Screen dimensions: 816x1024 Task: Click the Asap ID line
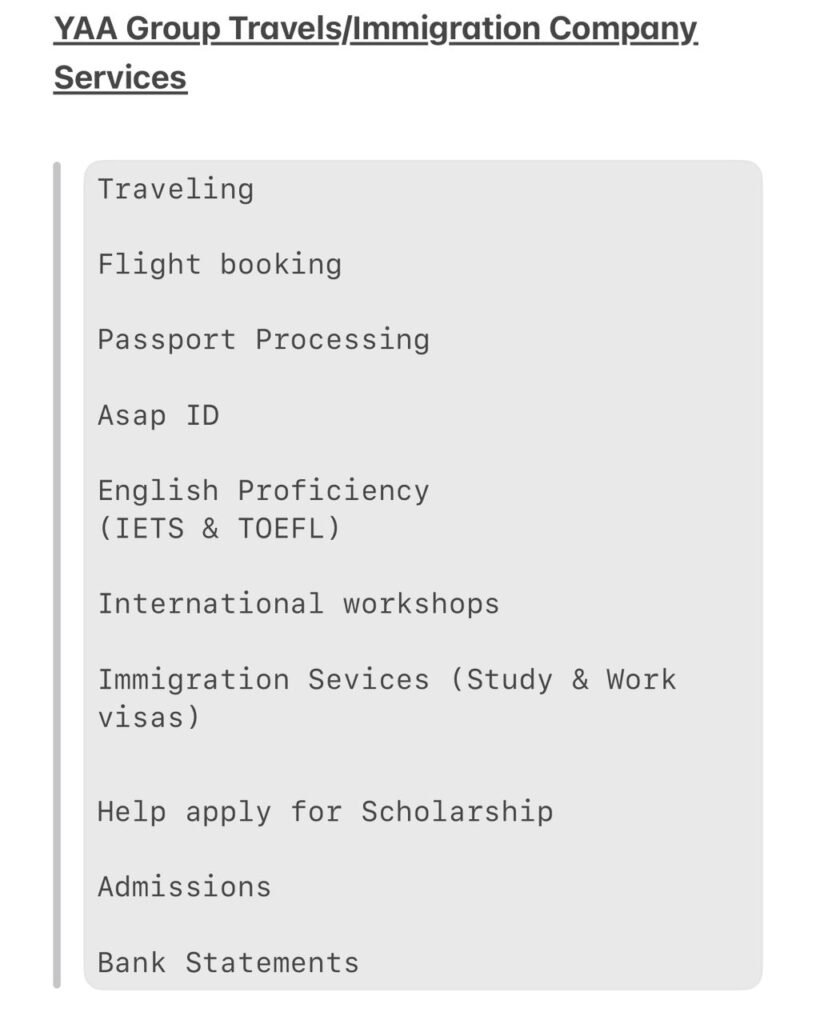coord(158,415)
